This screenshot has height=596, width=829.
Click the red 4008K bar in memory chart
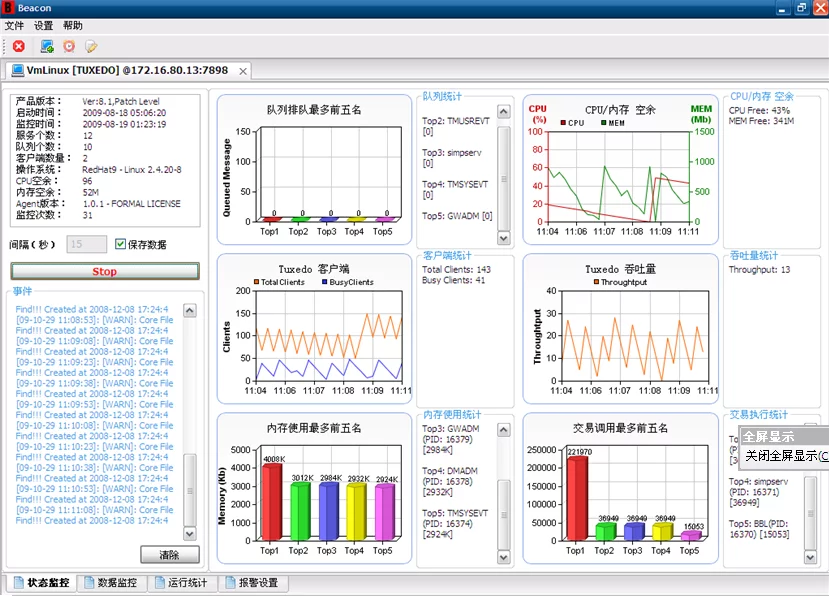tap(272, 502)
